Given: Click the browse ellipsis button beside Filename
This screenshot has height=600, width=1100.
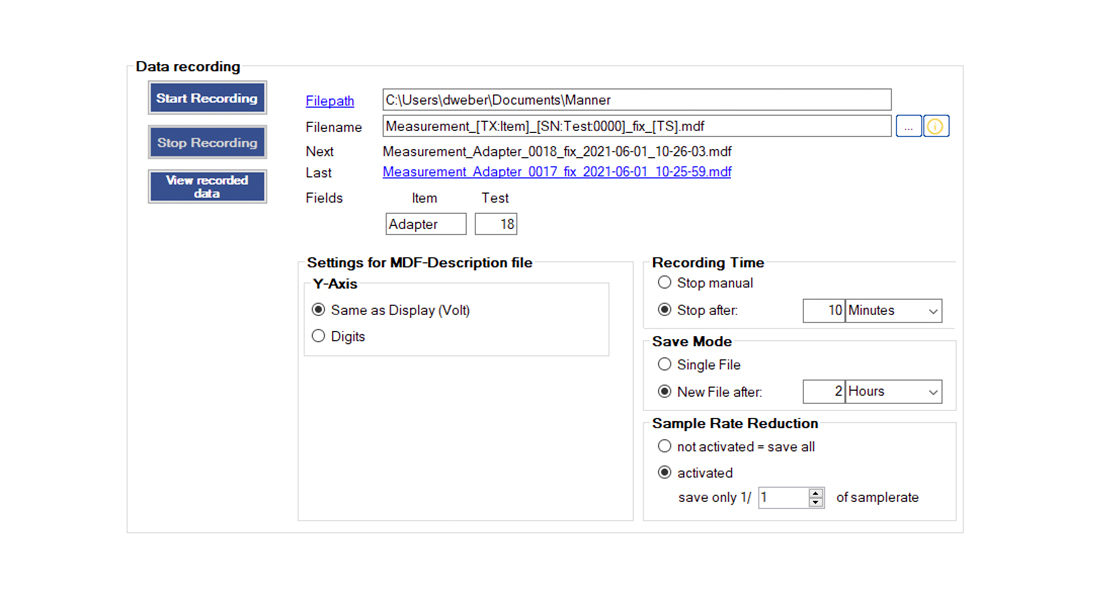Looking at the screenshot, I should click(908, 127).
